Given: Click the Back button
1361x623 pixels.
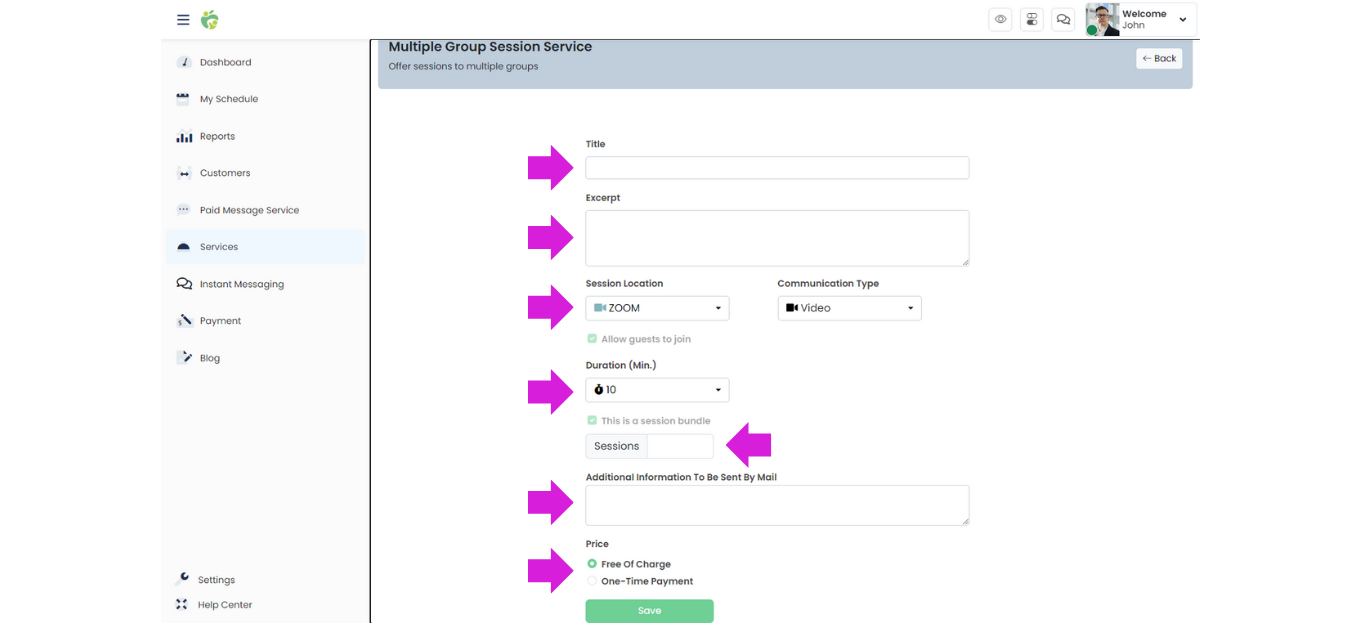Looking at the screenshot, I should tap(1159, 58).
